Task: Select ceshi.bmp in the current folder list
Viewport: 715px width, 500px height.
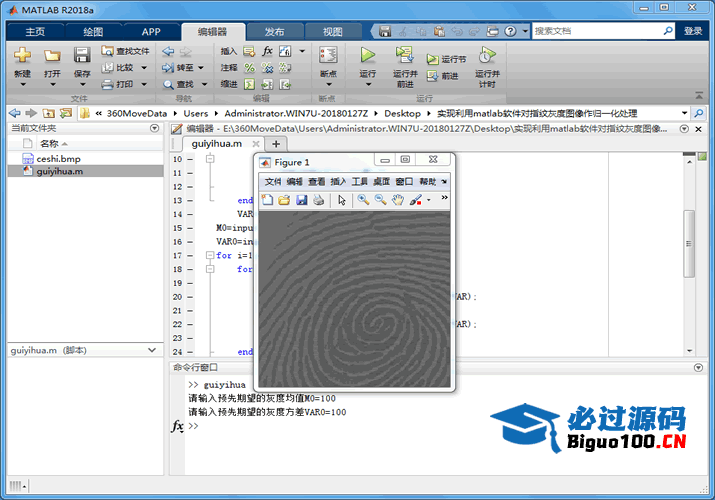Action: (x=58, y=158)
